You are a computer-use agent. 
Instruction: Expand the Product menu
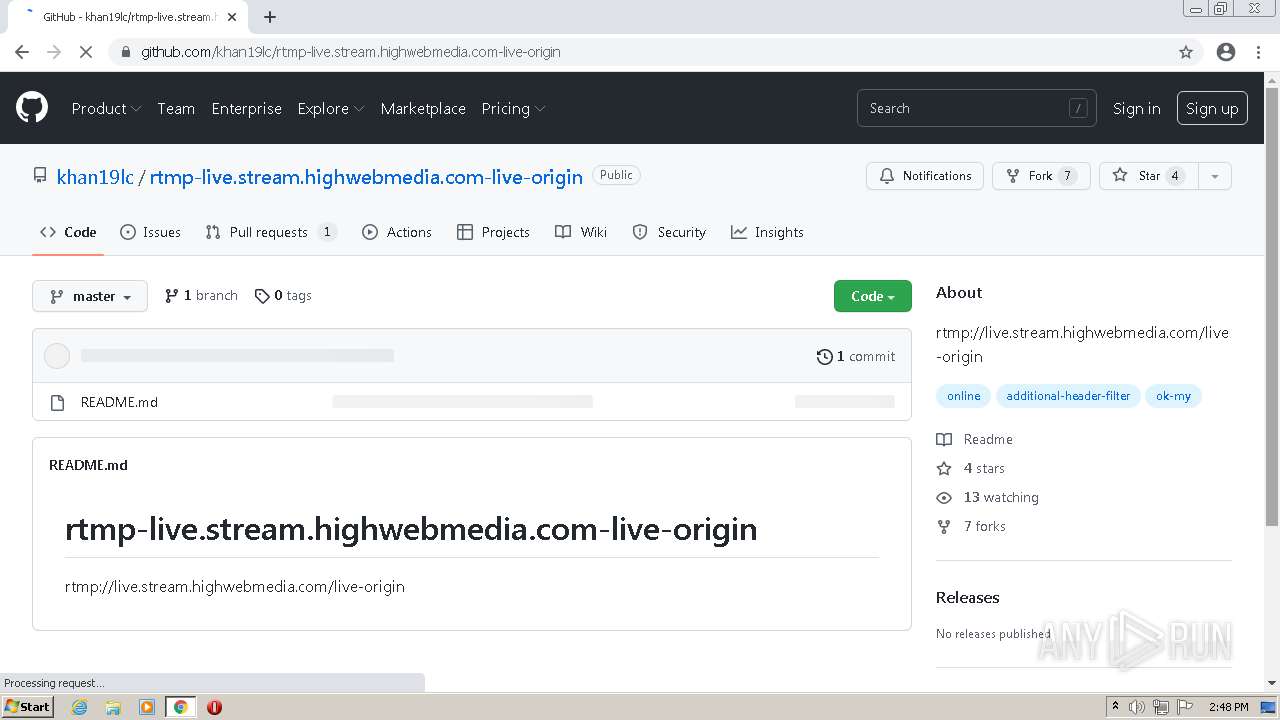click(x=106, y=108)
